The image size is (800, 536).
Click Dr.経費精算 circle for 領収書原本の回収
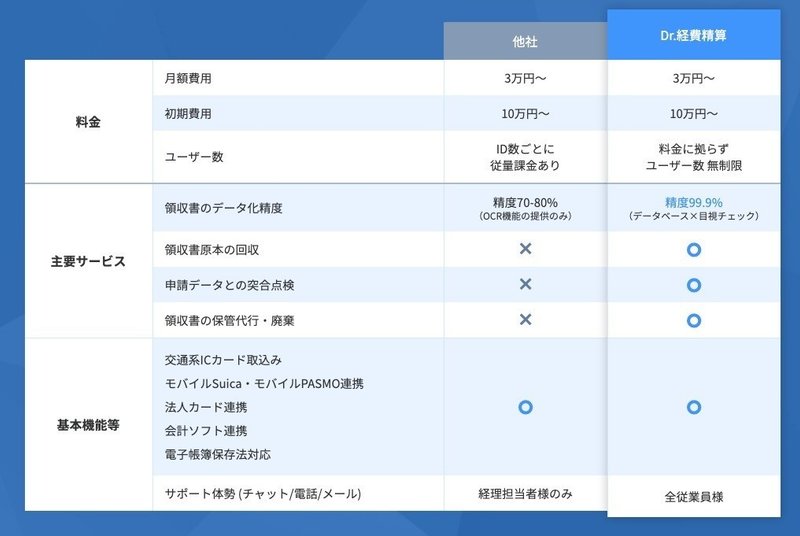[x=693, y=249]
